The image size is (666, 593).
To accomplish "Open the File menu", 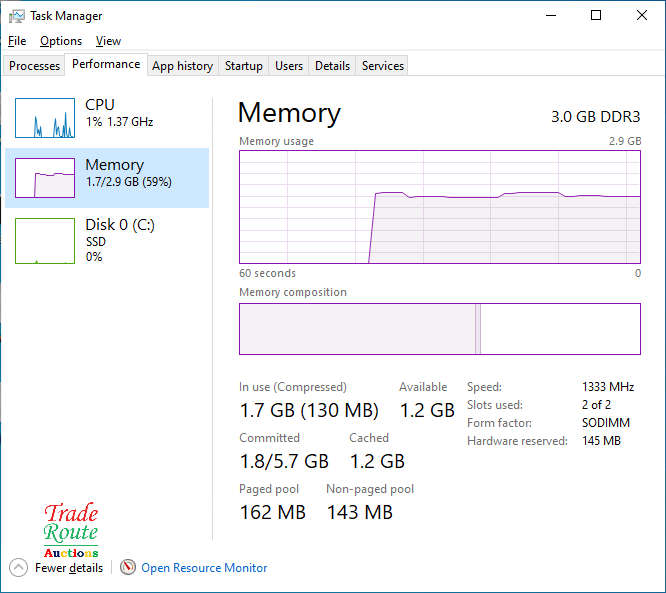I will click(x=17, y=41).
